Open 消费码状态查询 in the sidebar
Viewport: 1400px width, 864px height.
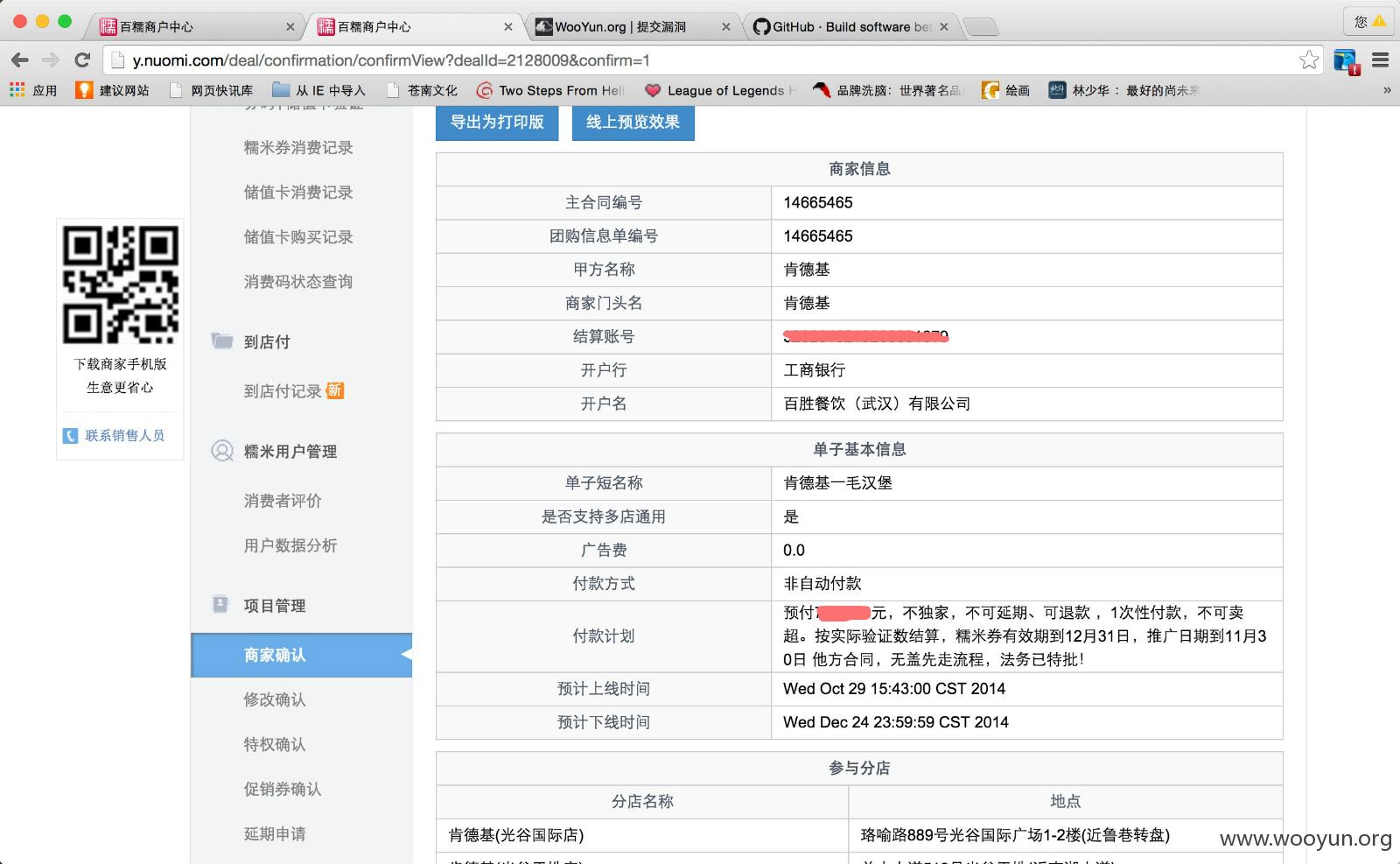click(x=298, y=282)
